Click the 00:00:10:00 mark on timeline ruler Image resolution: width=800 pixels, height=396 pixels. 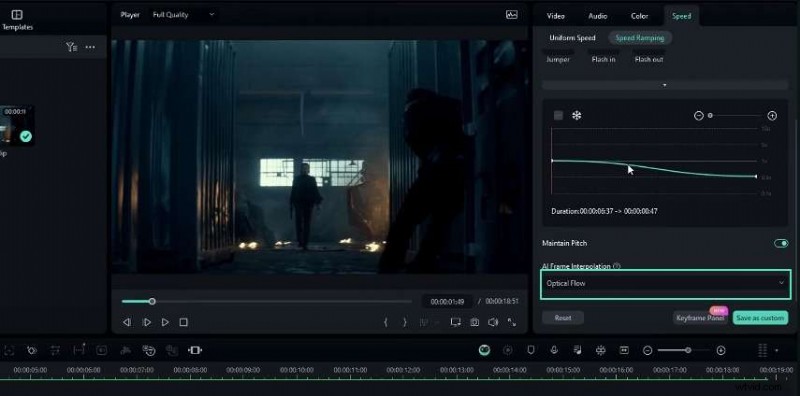point(297,370)
